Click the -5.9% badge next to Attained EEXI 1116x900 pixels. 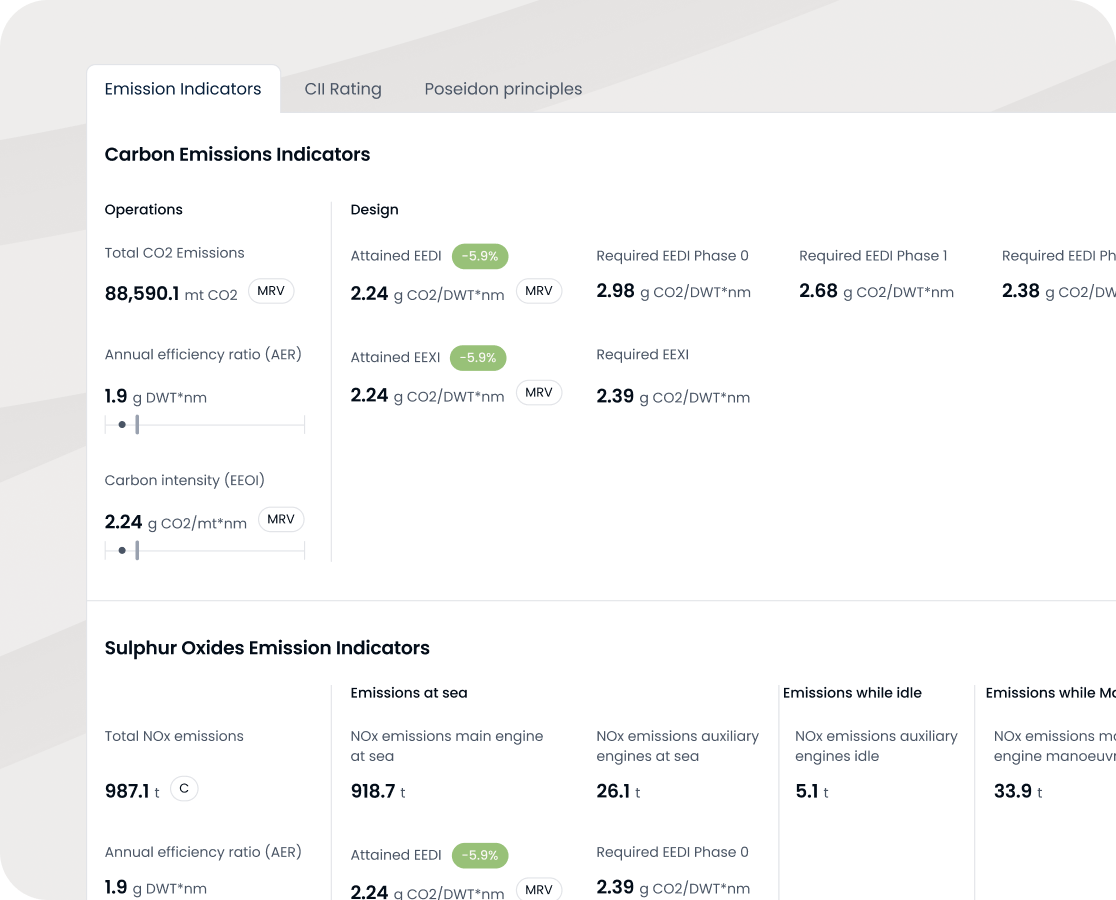pos(478,358)
